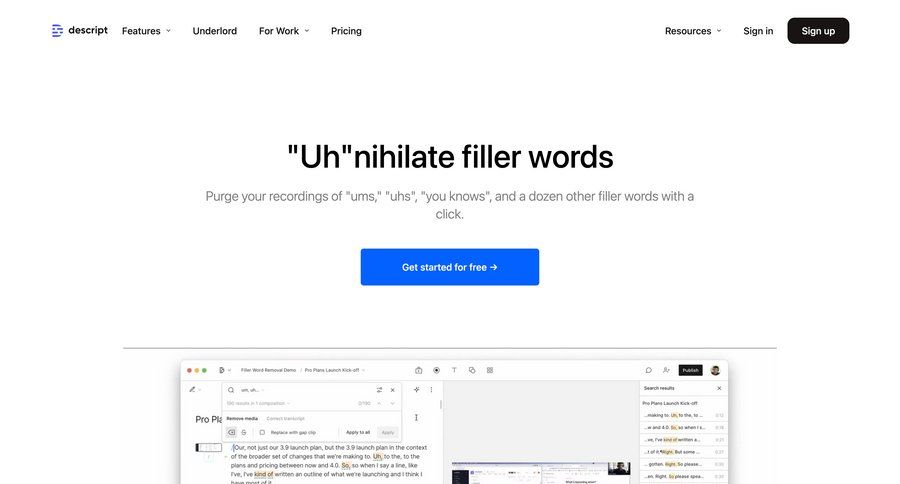Open the Descript app menu icon in demo
900x484 pixels.
pyautogui.click(x=223, y=370)
